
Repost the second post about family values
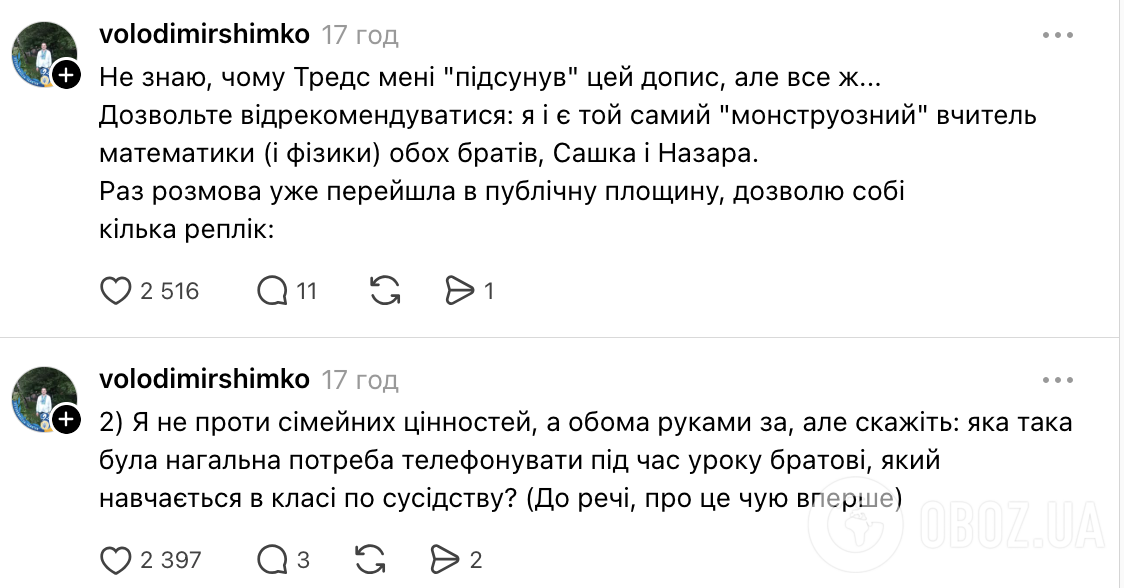pyautogui.click(x=372, y=560)
